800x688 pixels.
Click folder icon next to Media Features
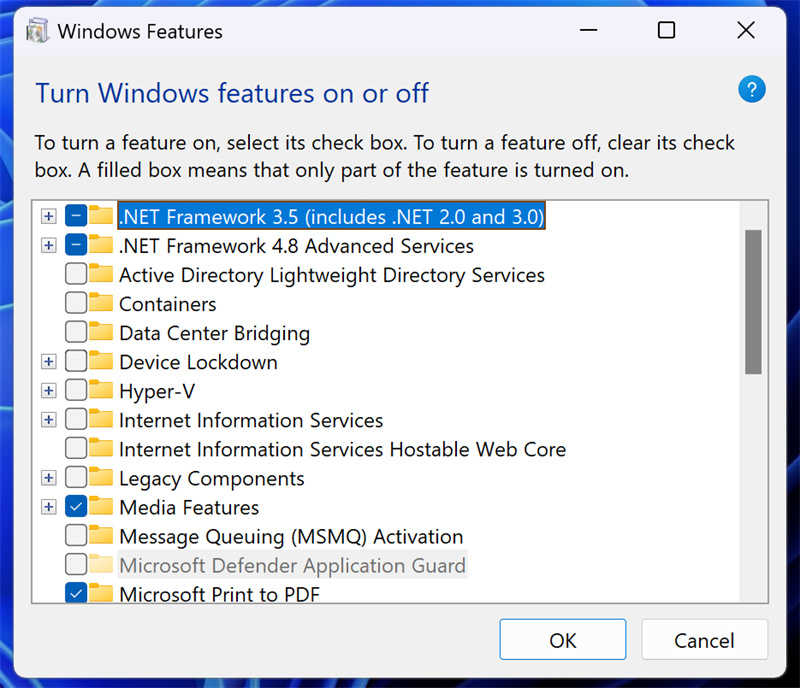(101, 506)
